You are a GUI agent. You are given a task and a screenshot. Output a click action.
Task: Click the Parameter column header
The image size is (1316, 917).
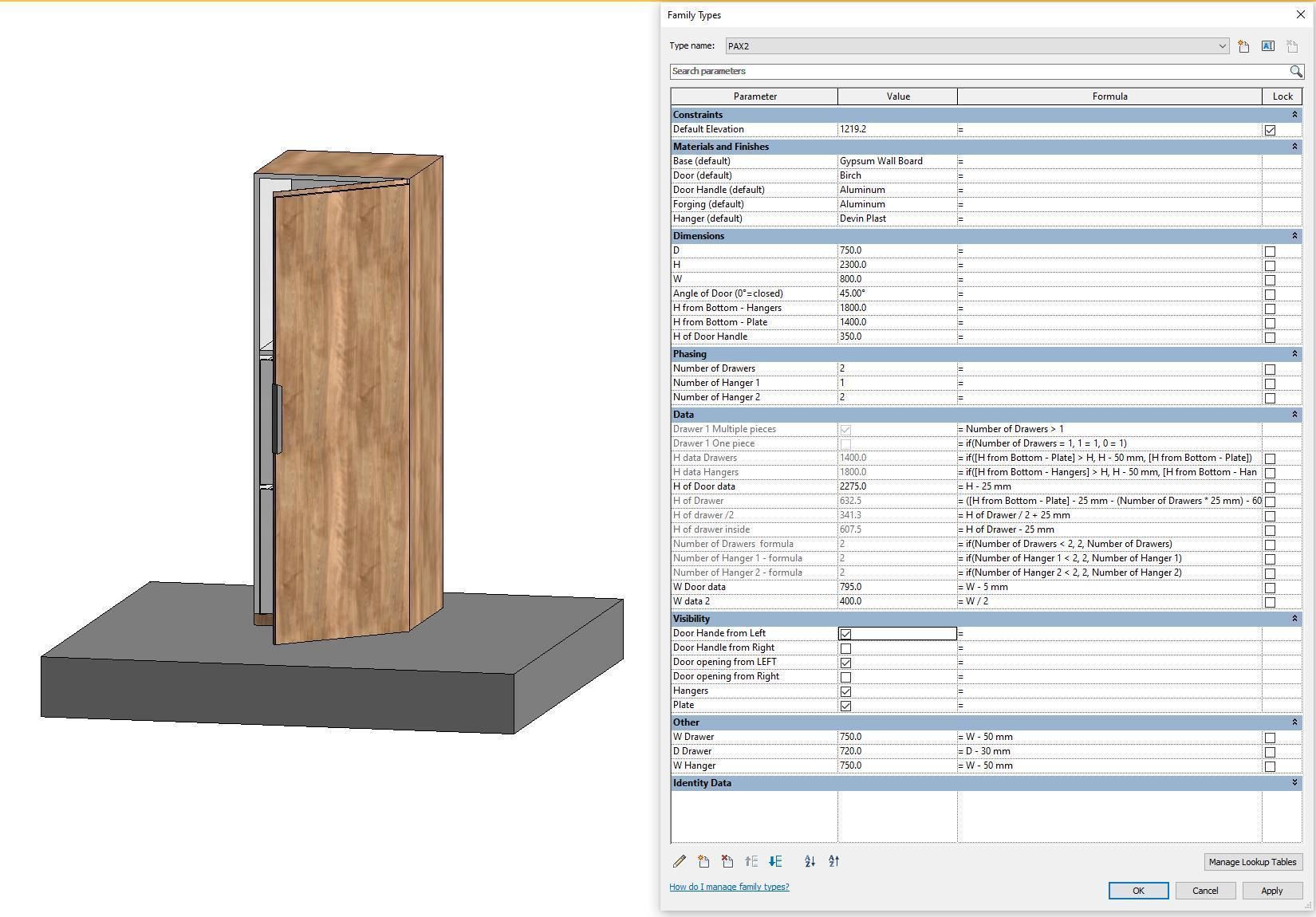[x=755, y=96]
